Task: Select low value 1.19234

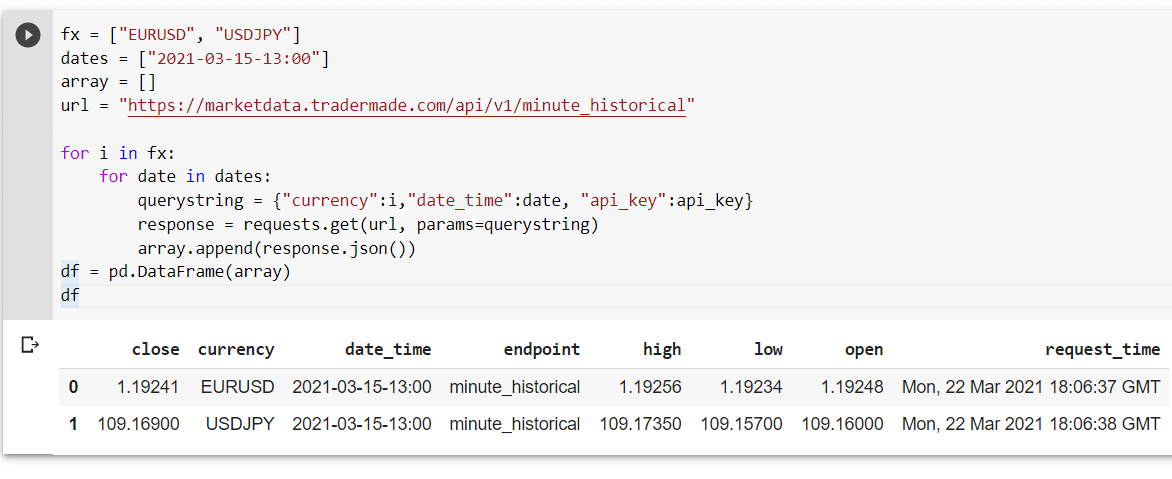Action: point(751,387)
